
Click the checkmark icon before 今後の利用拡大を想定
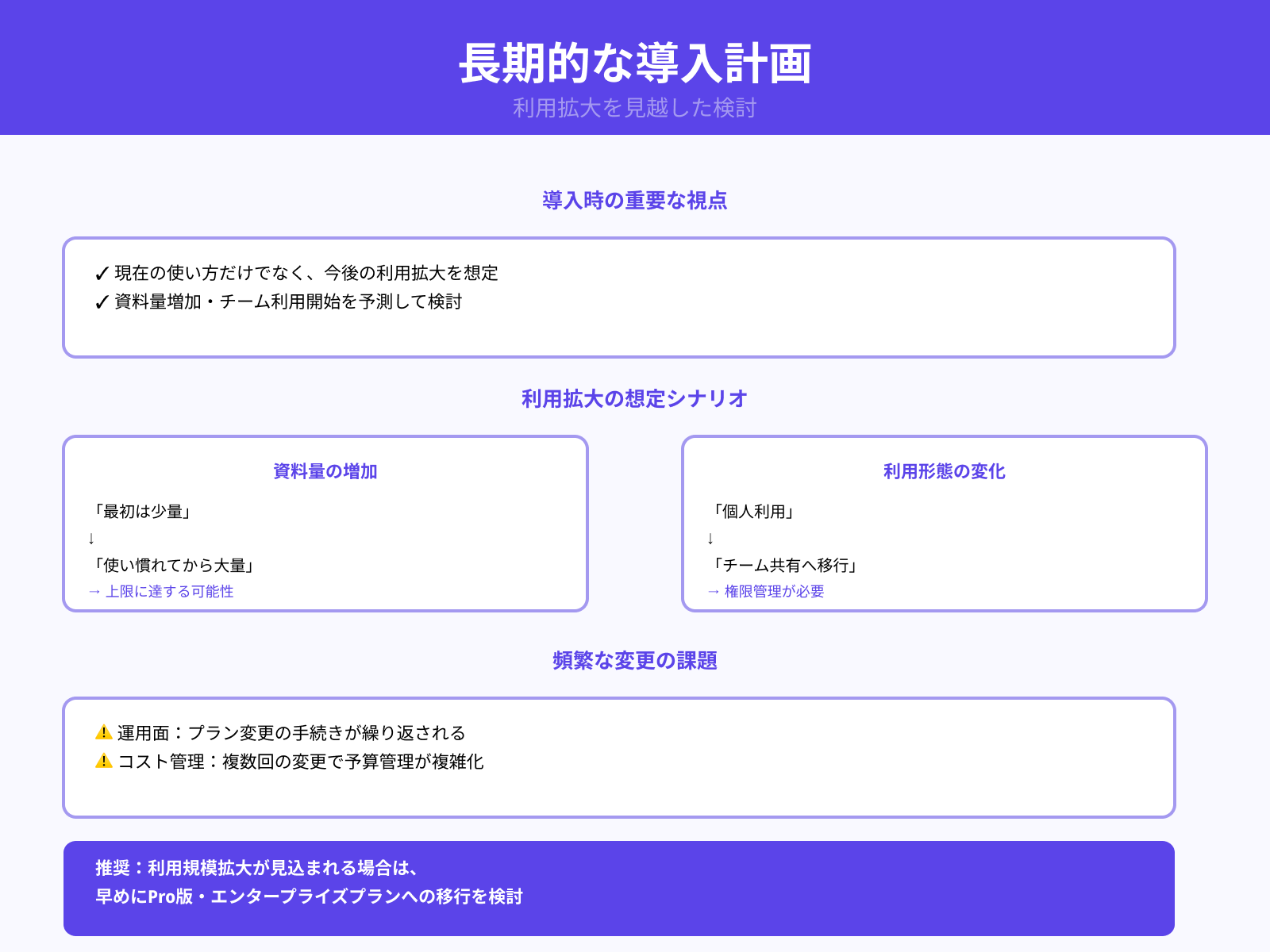click(100, 274)
